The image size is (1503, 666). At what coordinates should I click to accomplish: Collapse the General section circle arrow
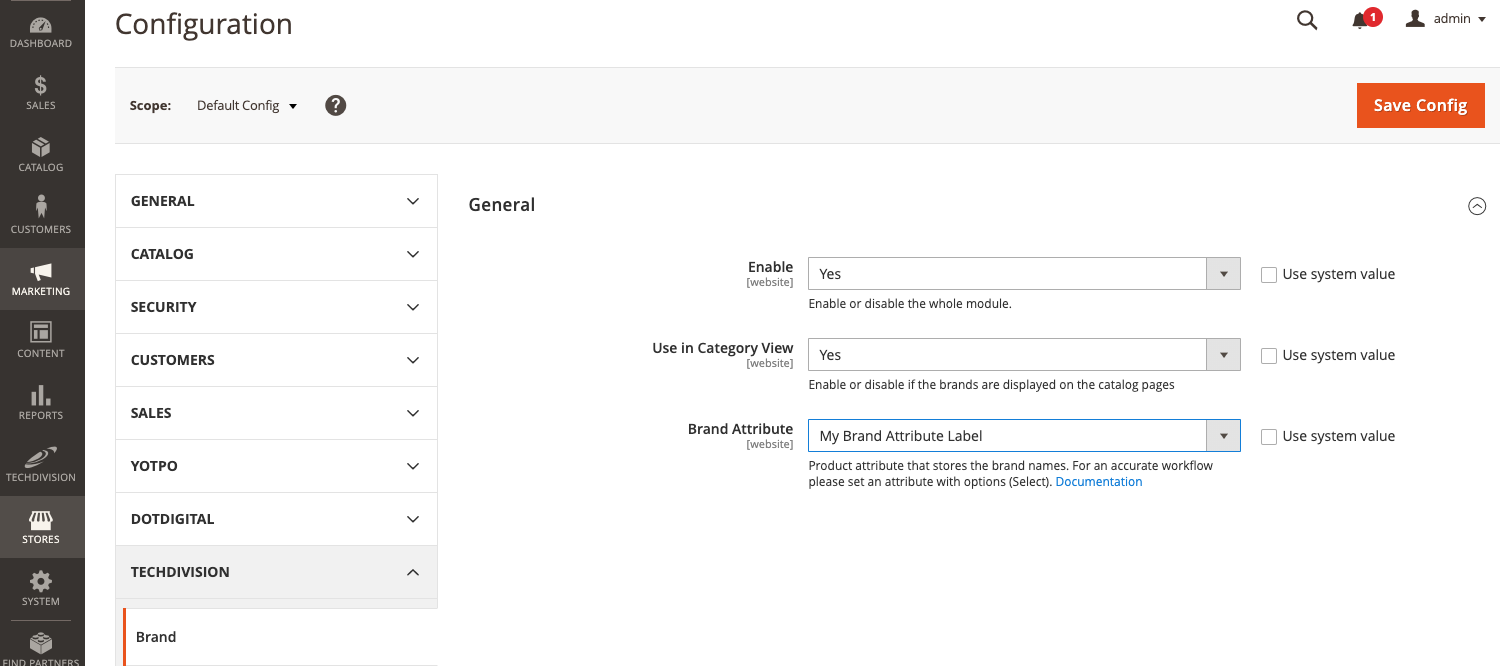(x=1477, y=206)
